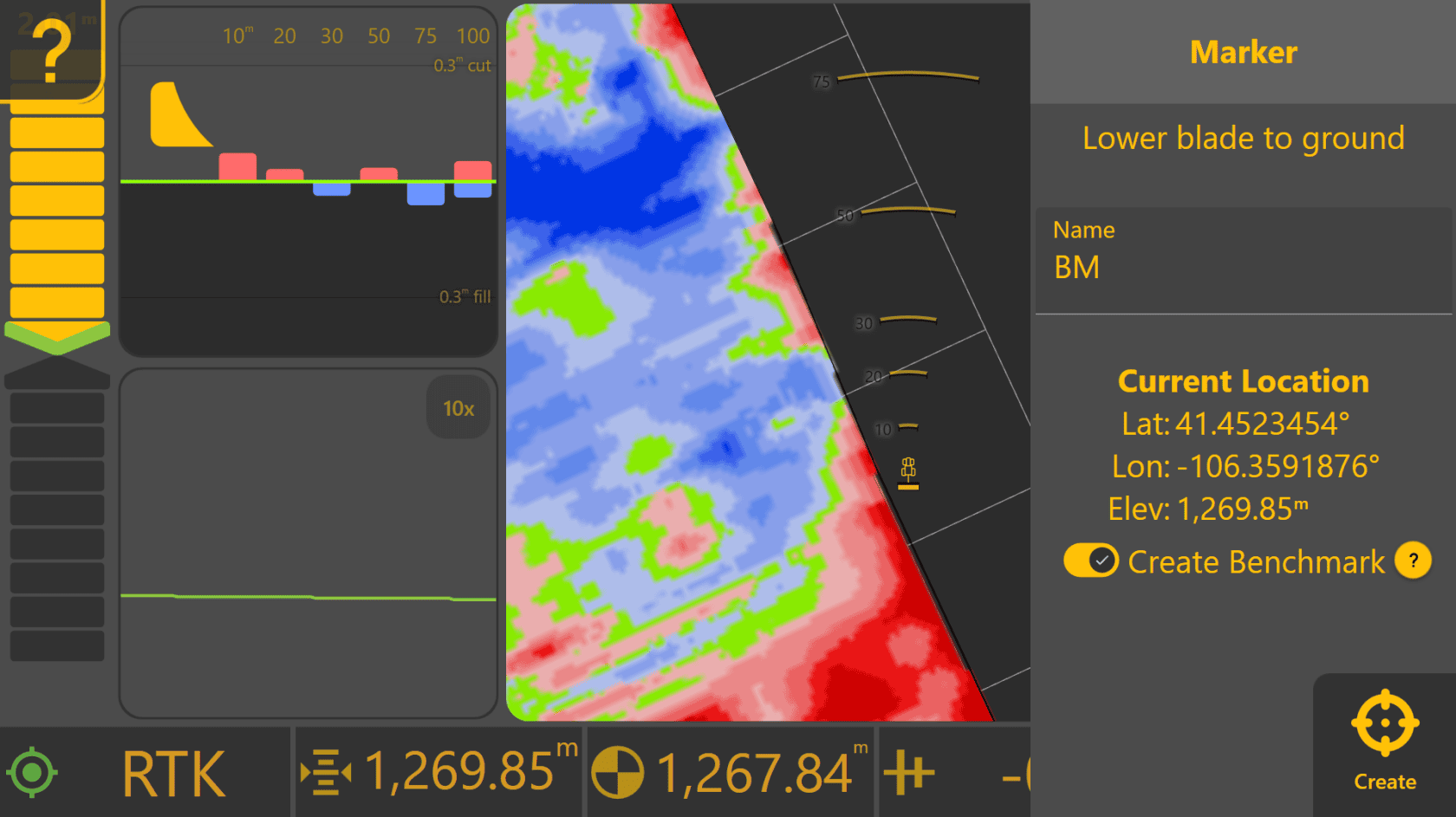
Task: Click the 1,267.84 m benchmark reading
Action: pos(762,769)
